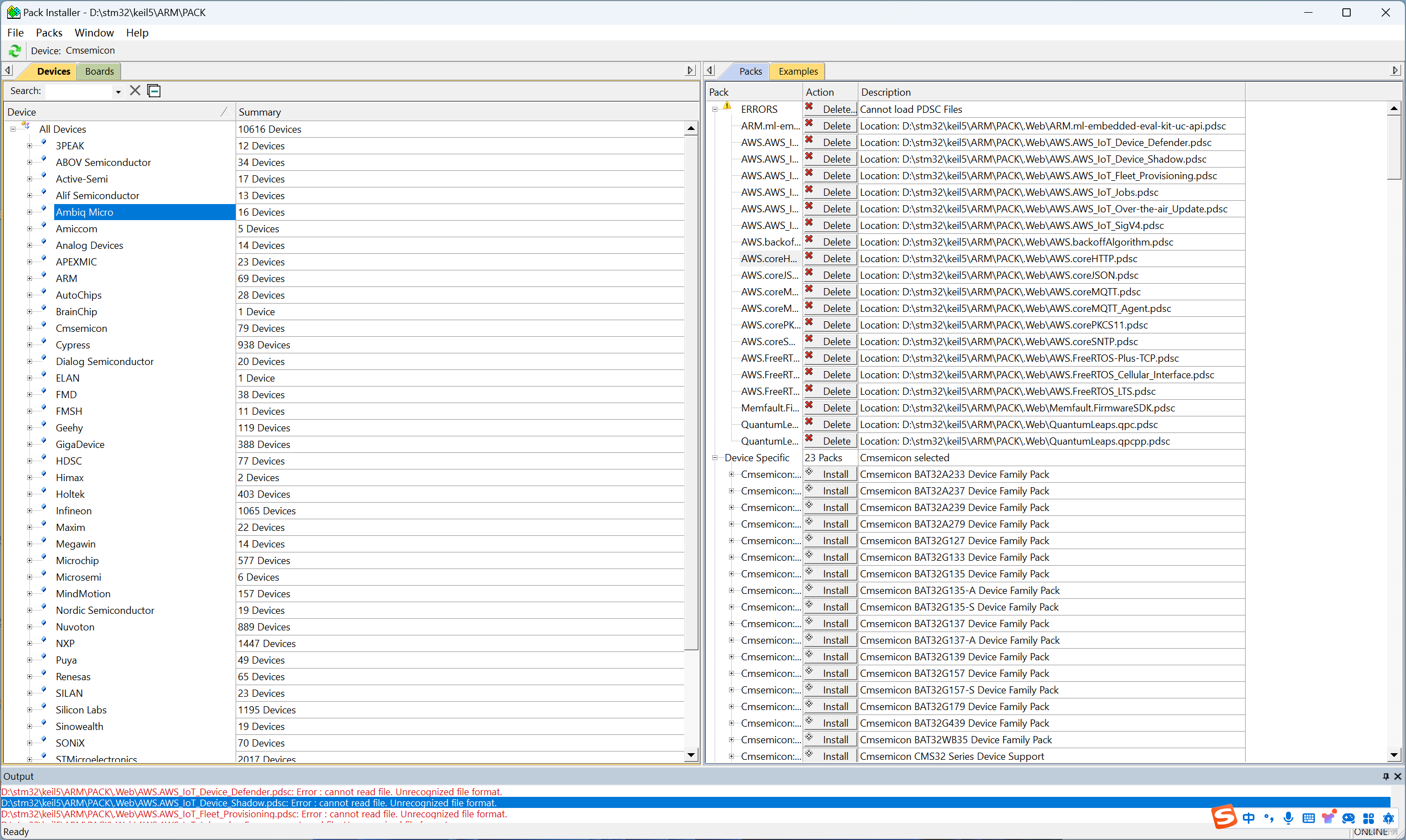The height and width of the screenshot is (840, 1406).
Task: Open voice input via the Sogou microphone icon
Action: click(1288, 818)
